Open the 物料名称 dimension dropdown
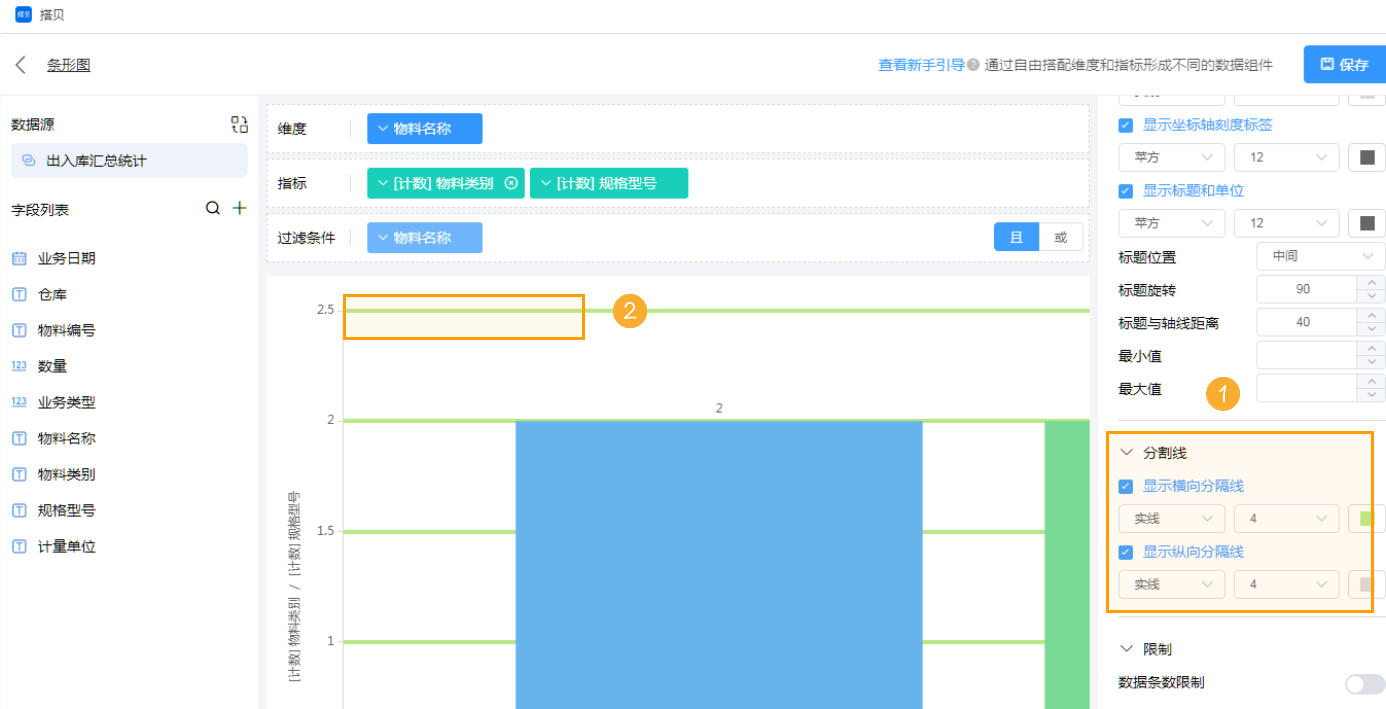1386x709 pixels. [424, 129]
